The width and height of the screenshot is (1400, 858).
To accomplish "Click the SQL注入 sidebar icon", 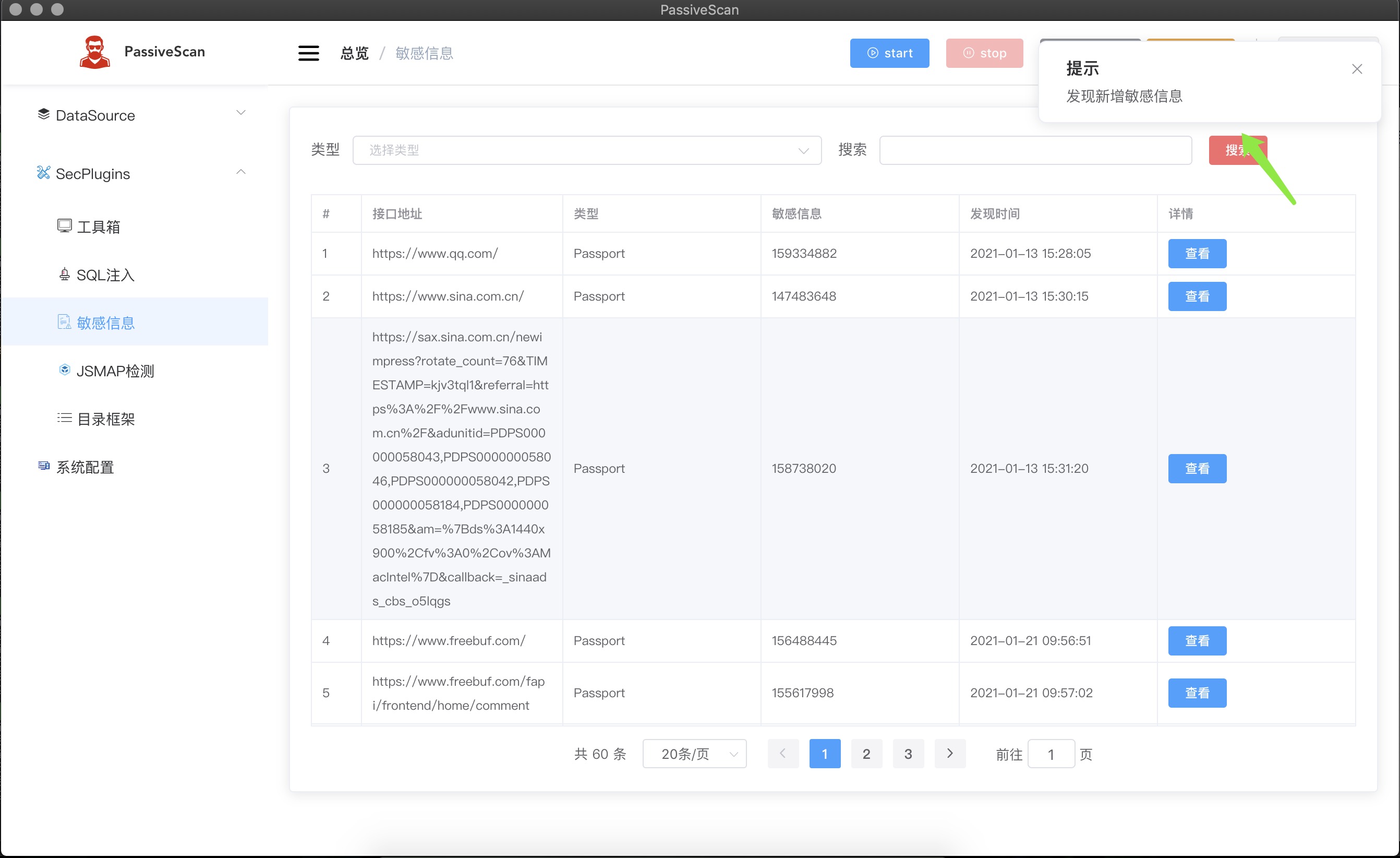I will pos(64,275).
